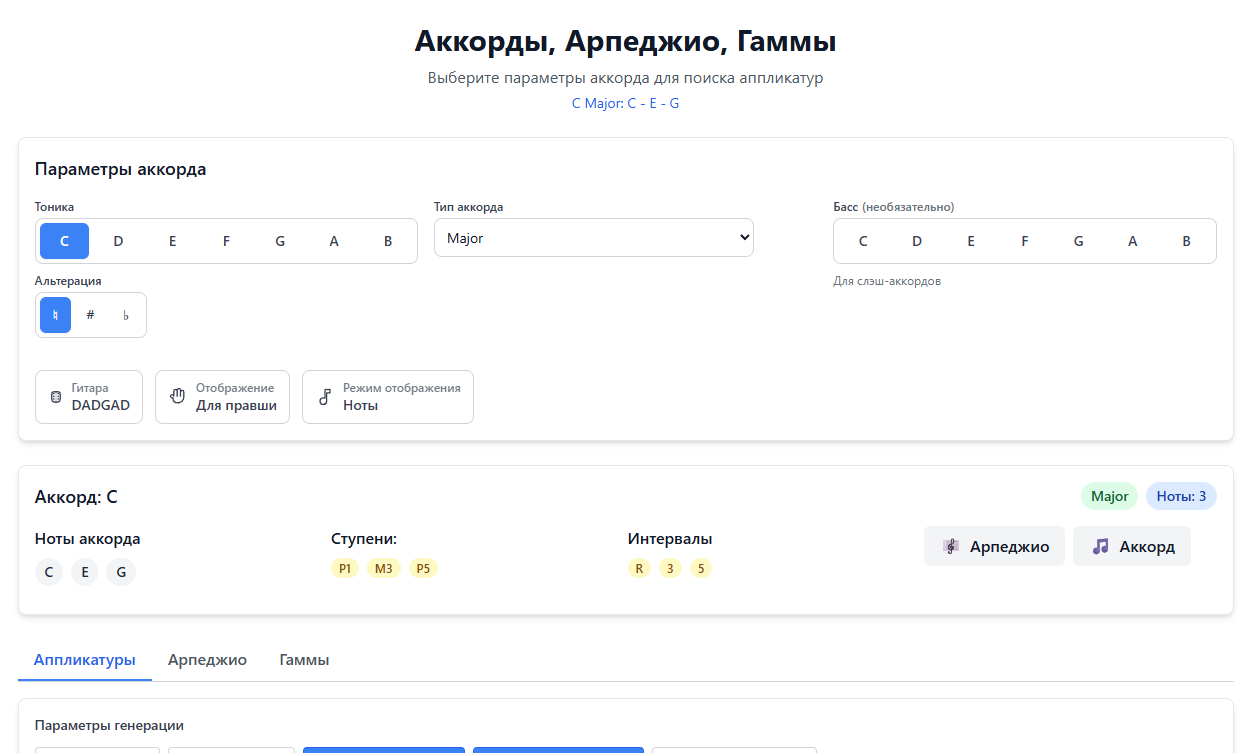Viewport: 1249px width, 753px height.
Task: Switch to the Гаммы tab
Action: [304, 660]
